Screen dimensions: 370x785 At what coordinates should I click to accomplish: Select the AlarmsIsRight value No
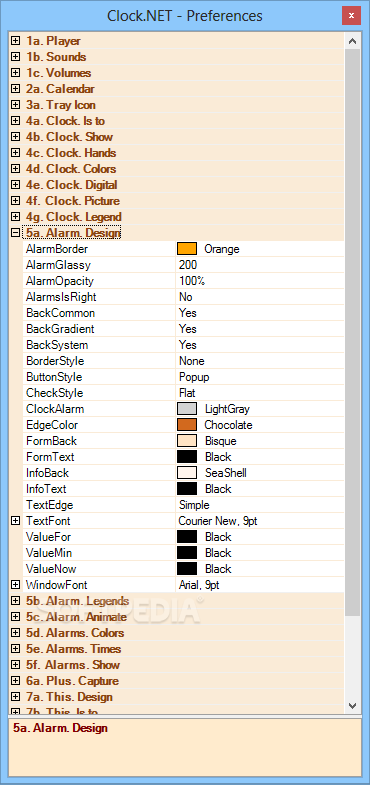point(186,297)
